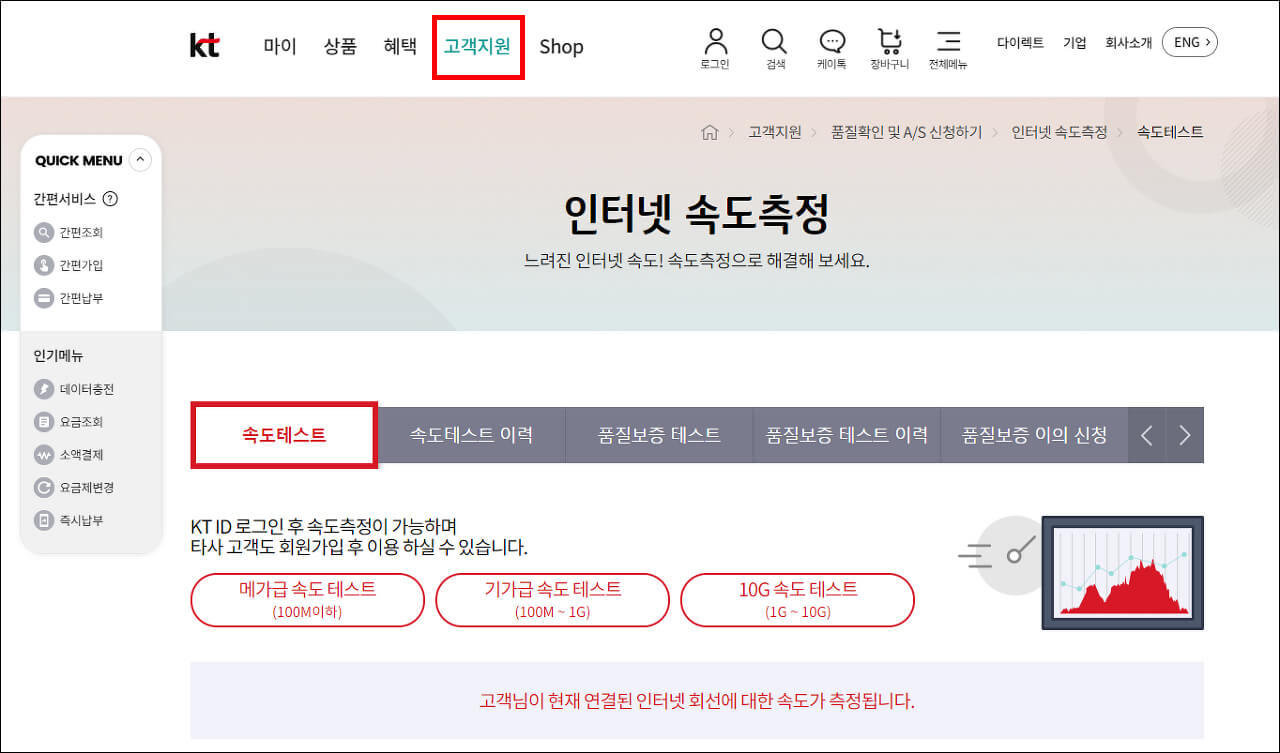The height and width of the screenshot is (753, 1280).
Task: Click the 요금제변경 refresh icon
Action: pyautogui.click(x=43, y=488)
